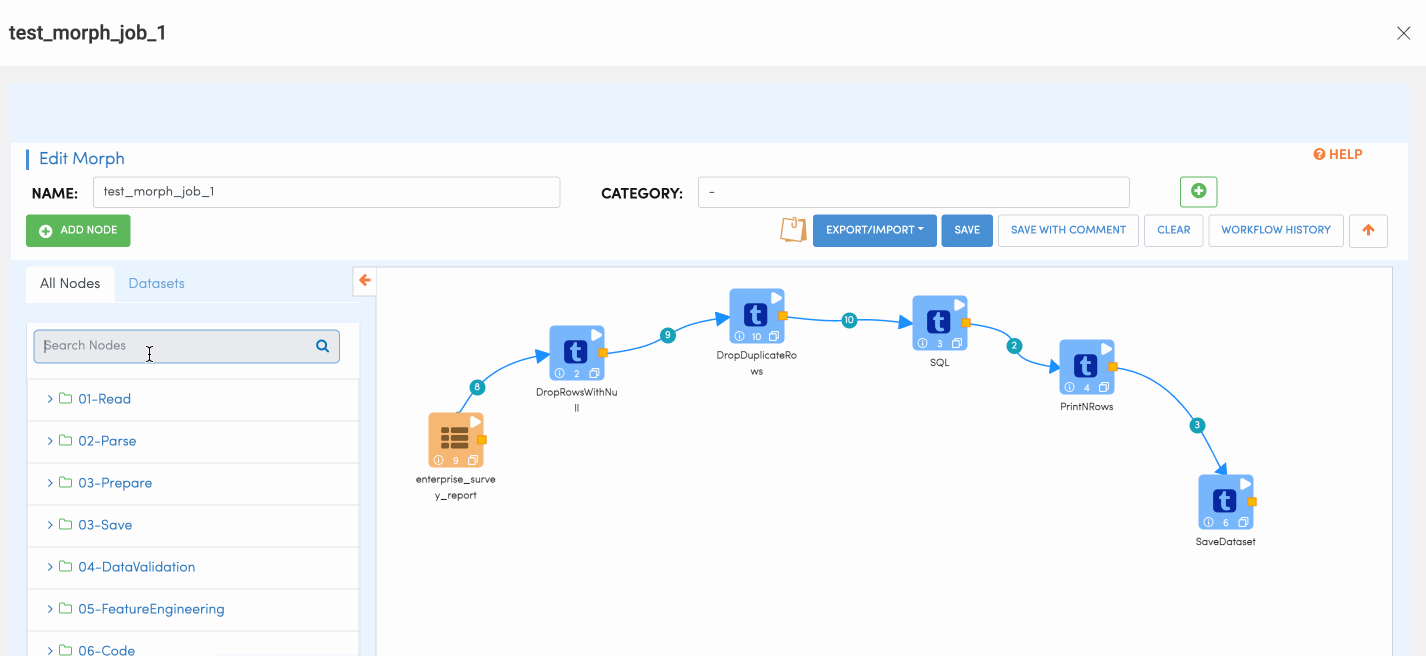Click copy icon on DropRowsWithNull node
Viewport: 1426px width, 656px height.
594,373
